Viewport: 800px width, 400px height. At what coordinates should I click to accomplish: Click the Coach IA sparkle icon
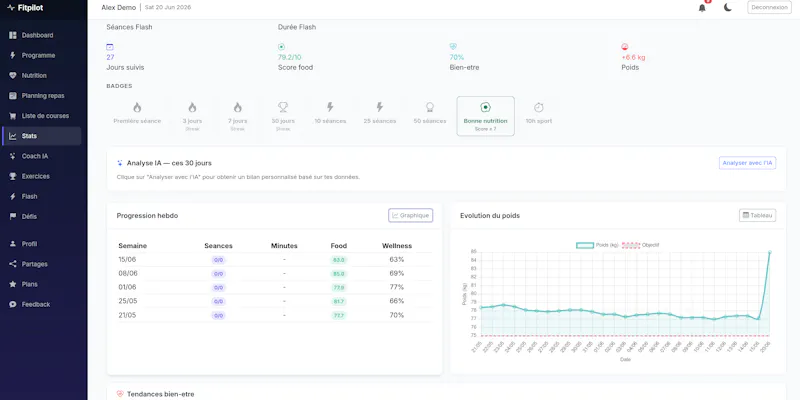[x=13, y=156]
